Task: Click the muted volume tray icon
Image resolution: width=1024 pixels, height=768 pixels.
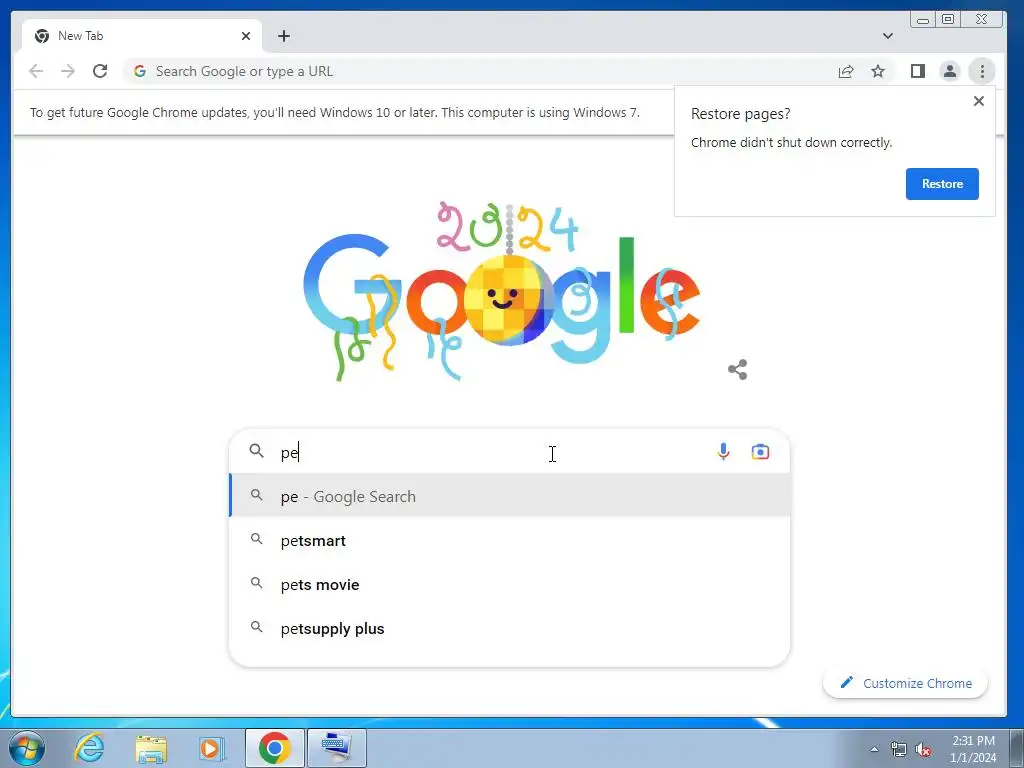Action: [923, 749]
